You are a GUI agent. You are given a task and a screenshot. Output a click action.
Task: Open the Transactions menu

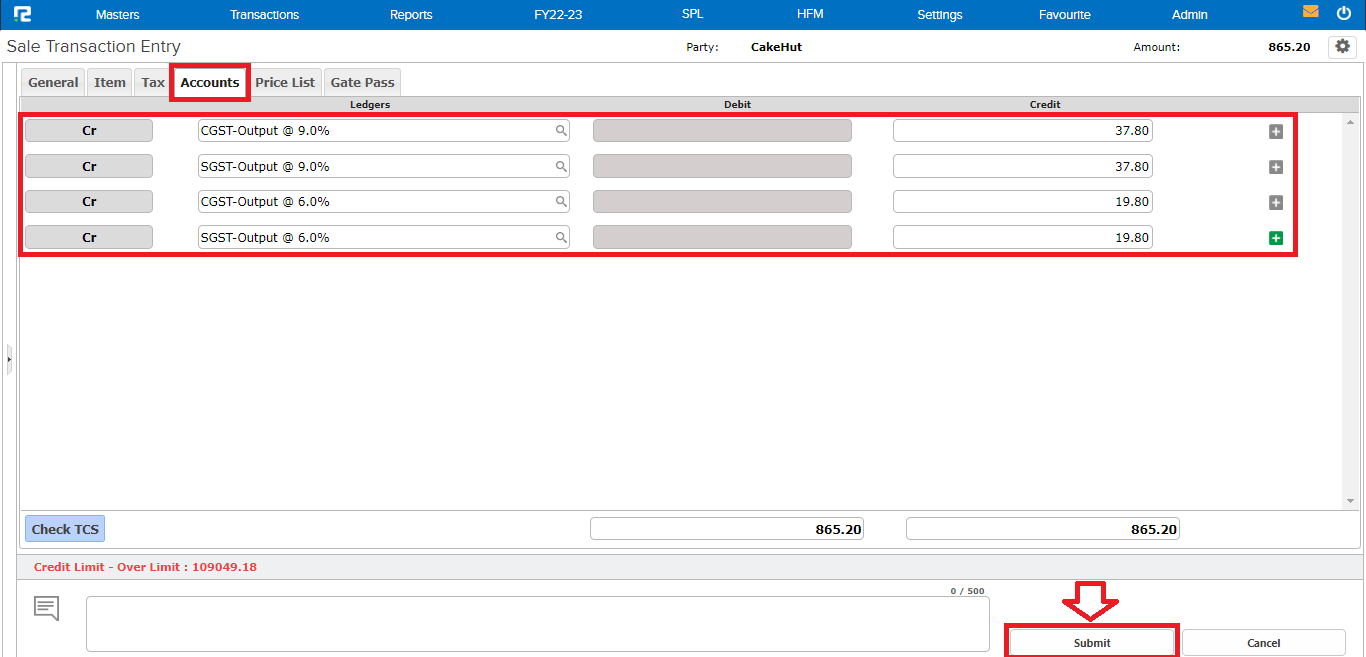tap(264, 14)
